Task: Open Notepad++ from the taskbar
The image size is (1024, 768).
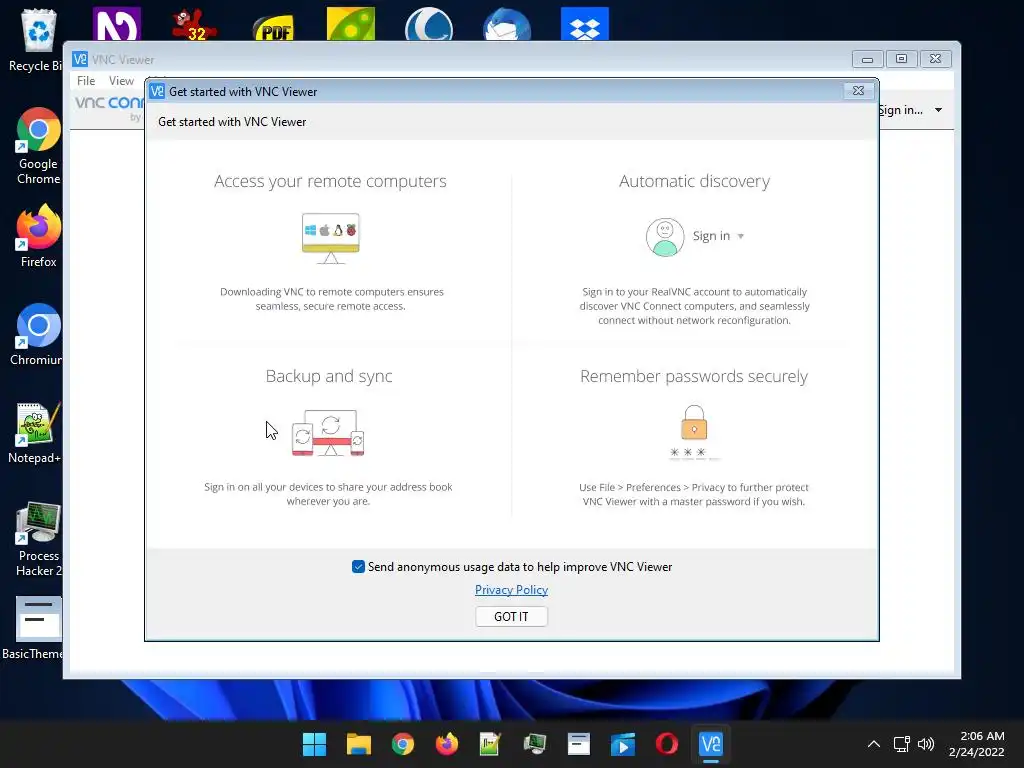Action: click(490, 744)
